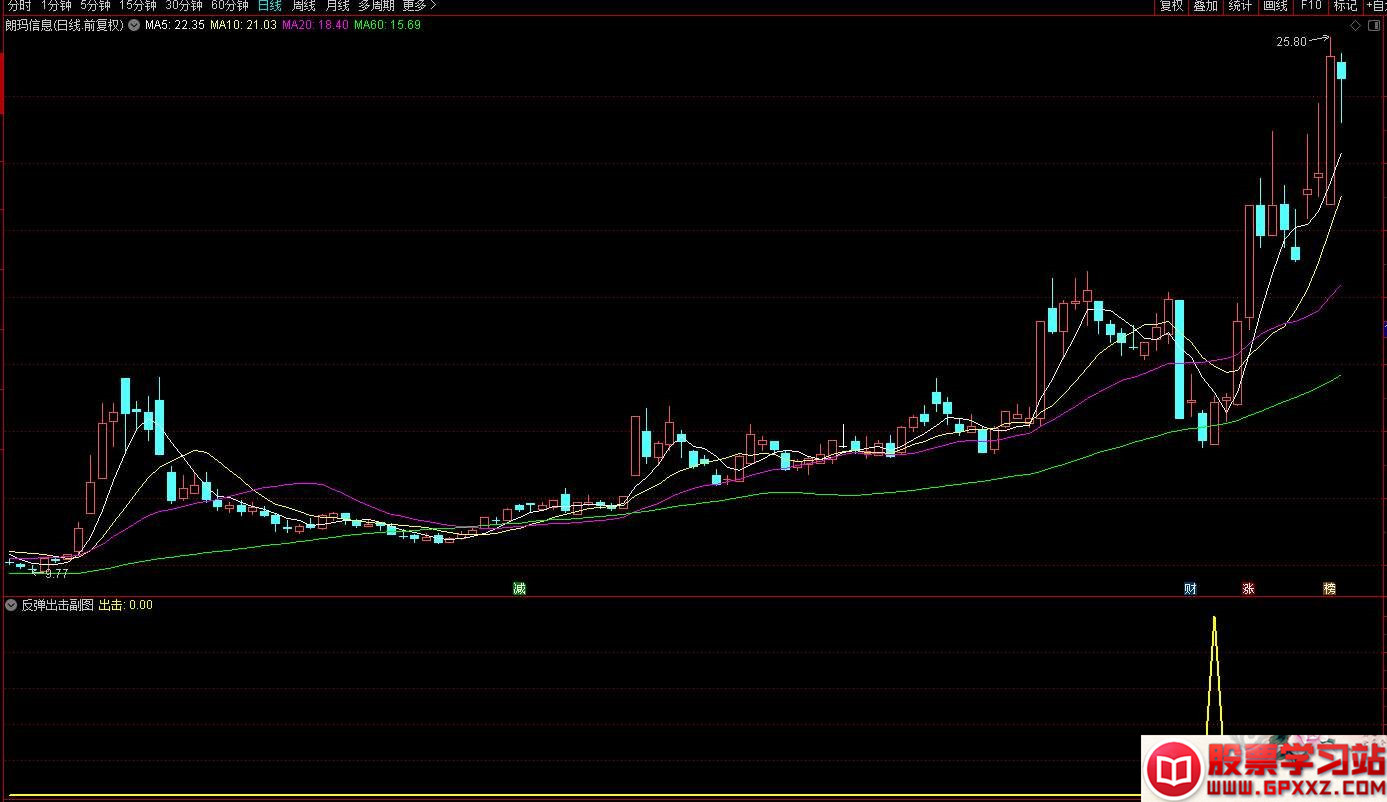The width and height of the screenshot is (1387, 802).
Task: Select the 15分钟 period tab
Action: coord(137,6)
